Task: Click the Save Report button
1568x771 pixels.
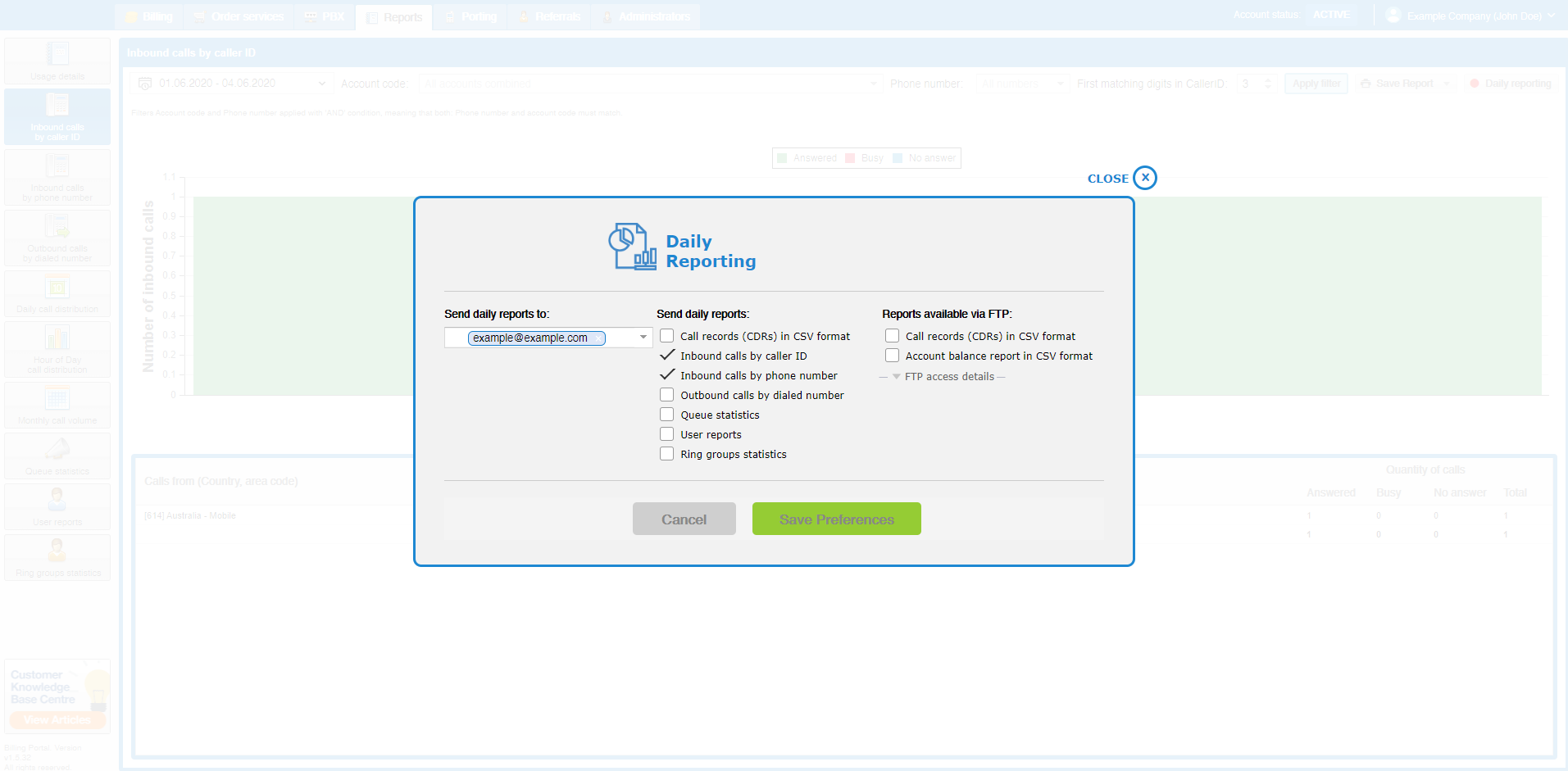Action: [1397, 84]
